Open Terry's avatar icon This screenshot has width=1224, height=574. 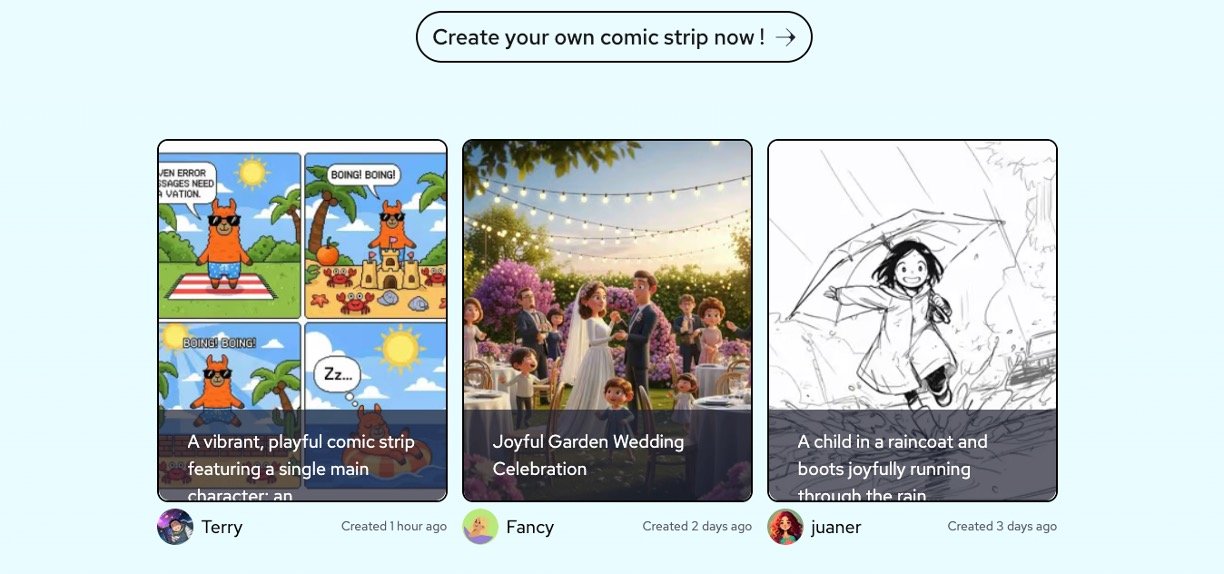(x=175, y=526)
